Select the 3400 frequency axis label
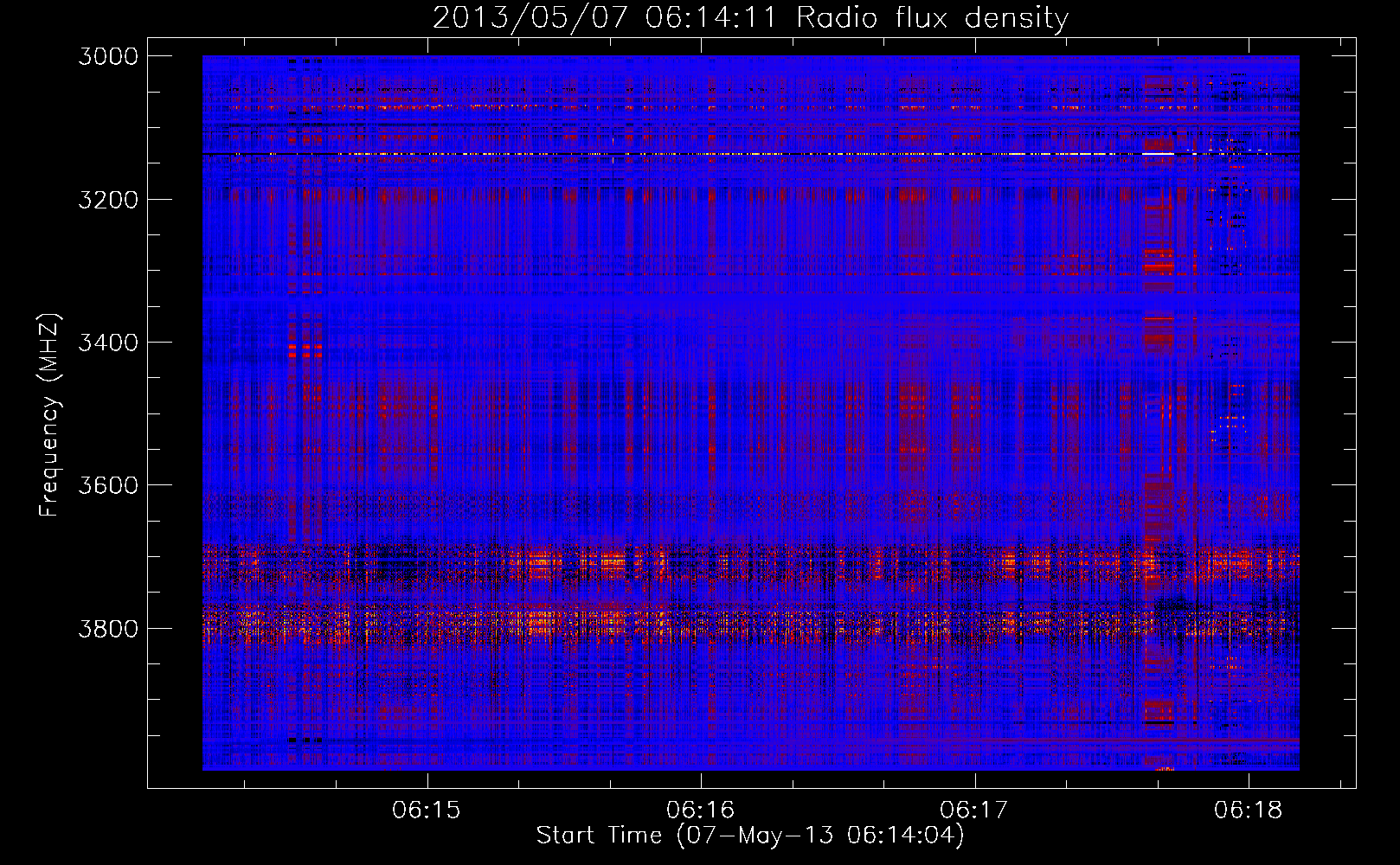The height and width of the screenshot is (865, 1400). [108, 343]
